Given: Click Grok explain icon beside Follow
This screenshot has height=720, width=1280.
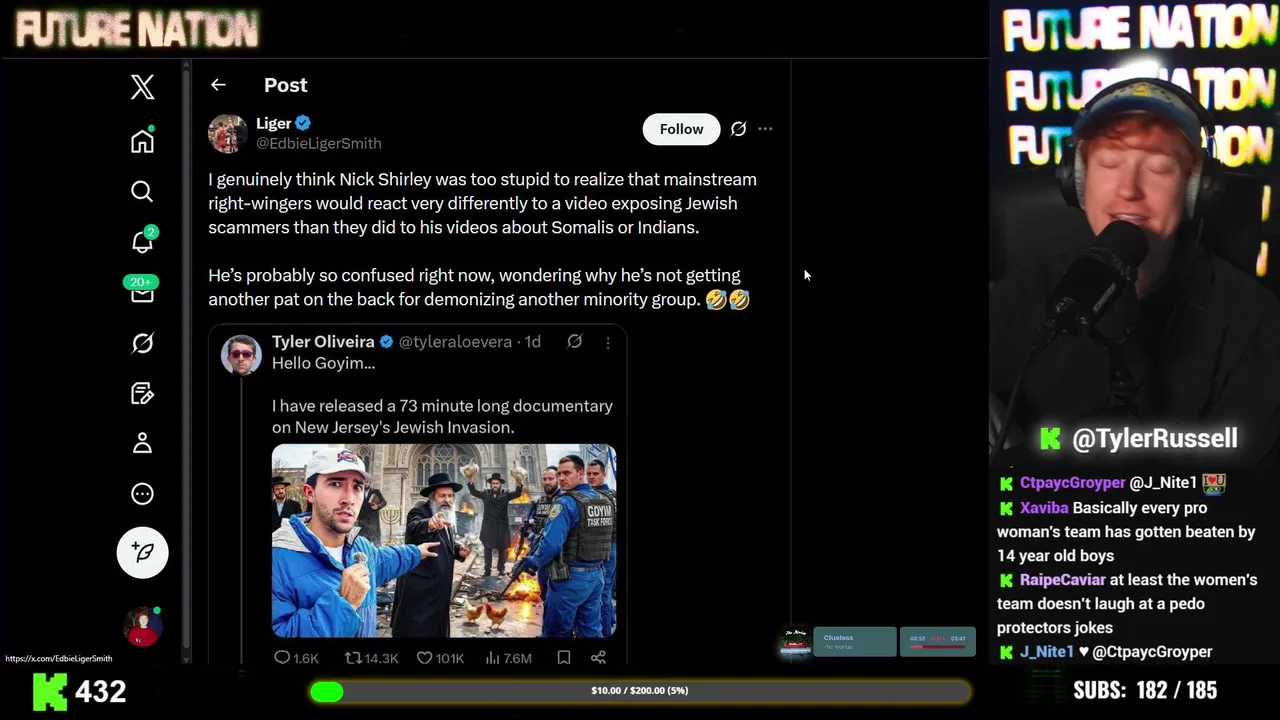Looking at the screenshot, I should [738, 129].
